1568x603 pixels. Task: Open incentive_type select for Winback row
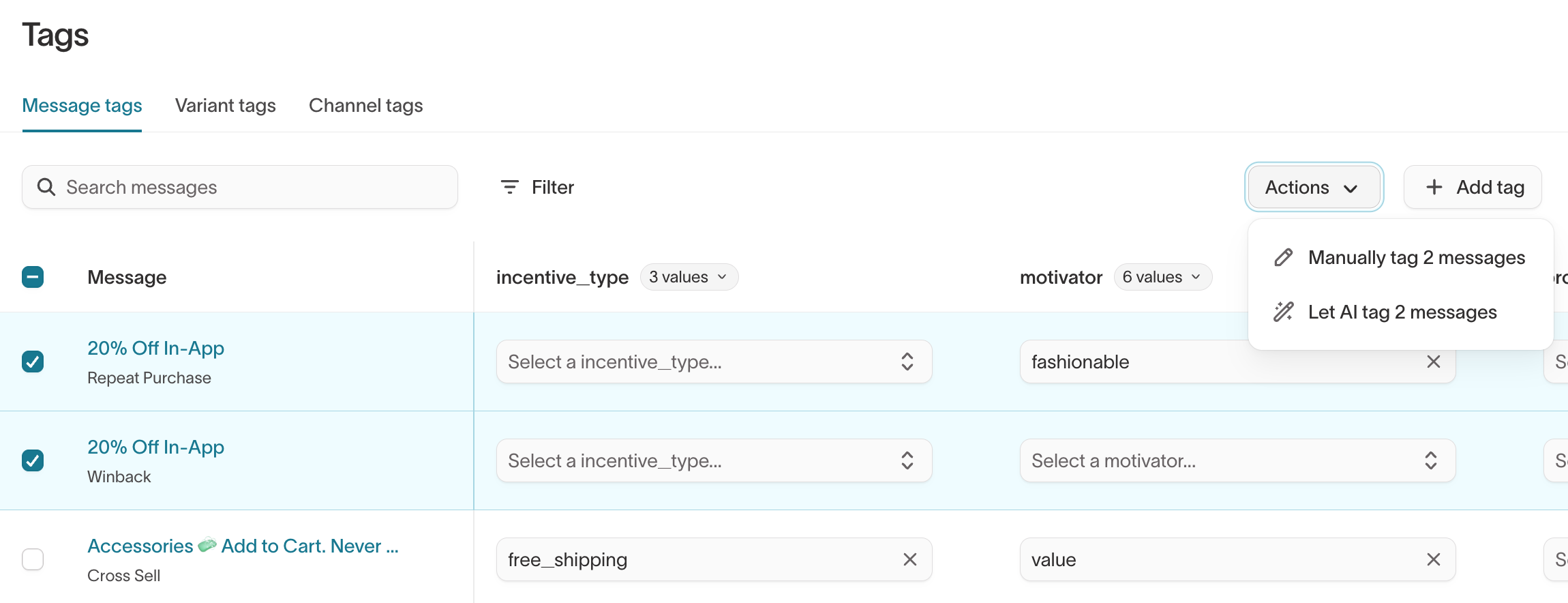pyautogui.click(x=714, y=460)
